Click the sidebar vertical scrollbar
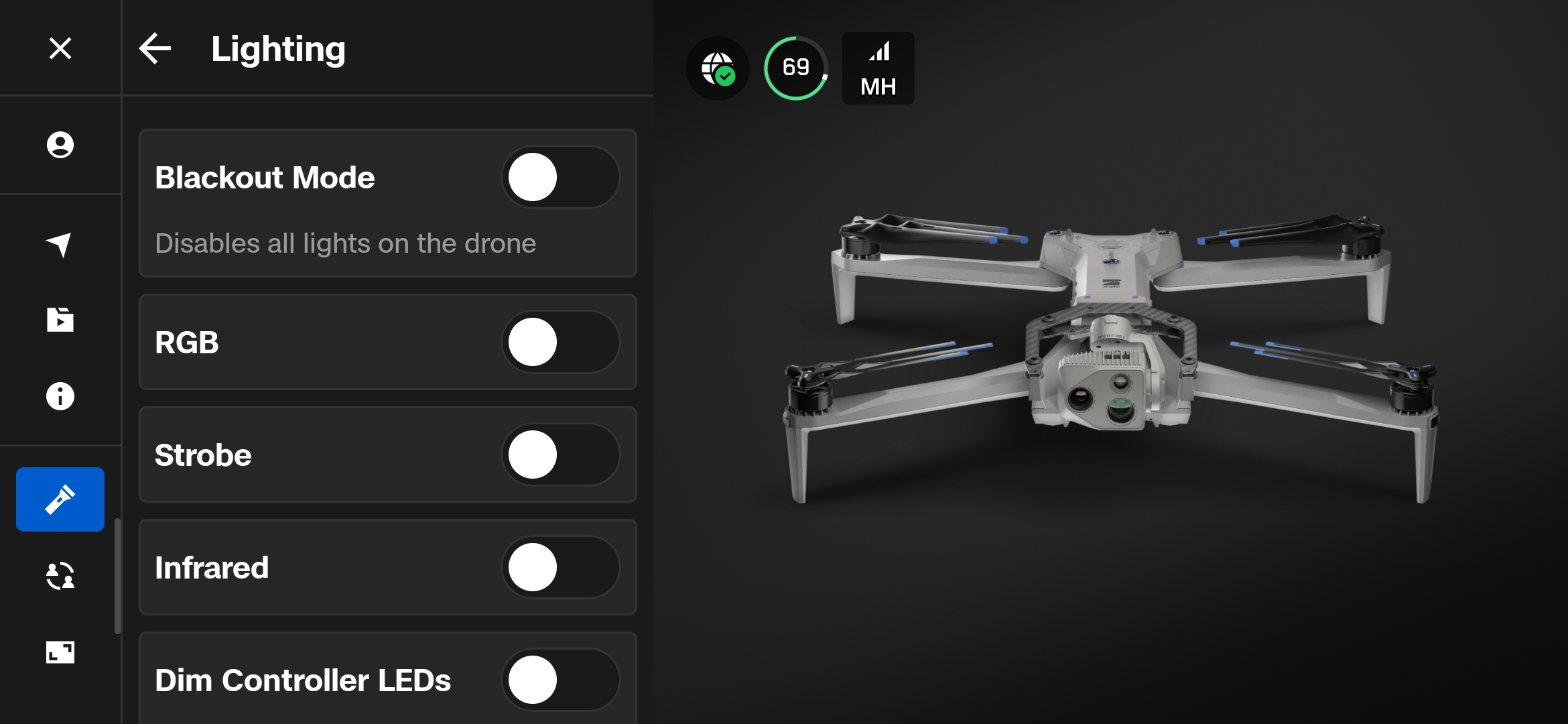The image size is (1568, 724). [x=118, y=577]
